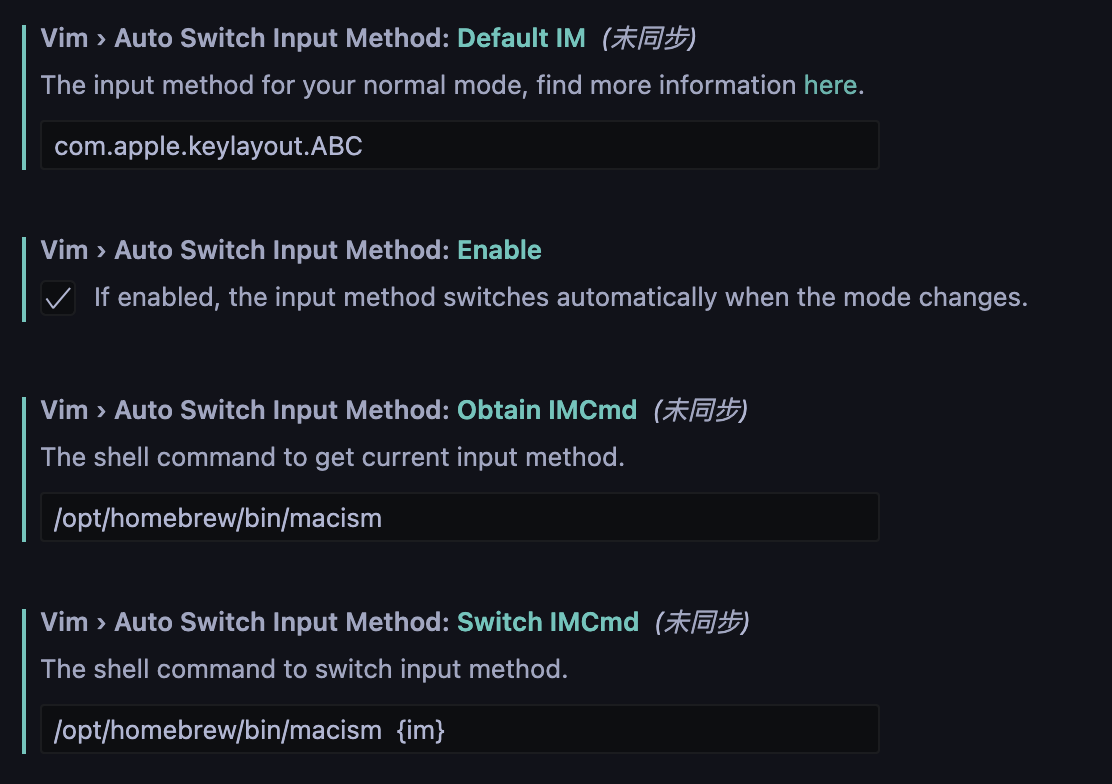Click the 未同步 label beside Switch IMCmd
The image size is (1112, 784).
(701, 622)
